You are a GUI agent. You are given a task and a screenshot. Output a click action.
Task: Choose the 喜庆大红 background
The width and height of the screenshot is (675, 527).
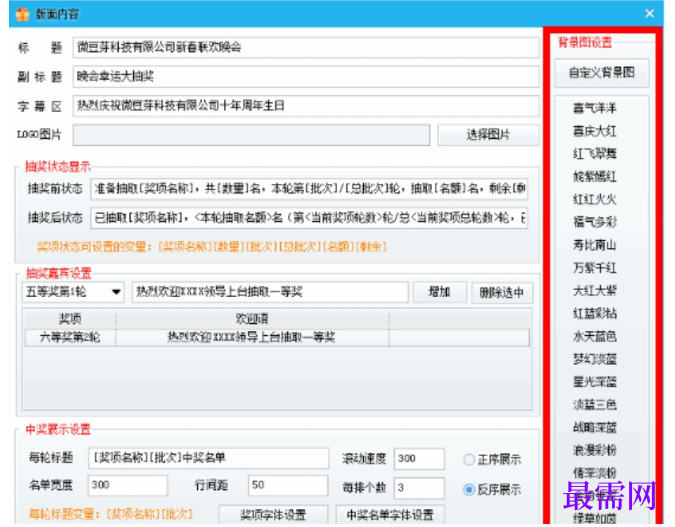pos(595,131)
